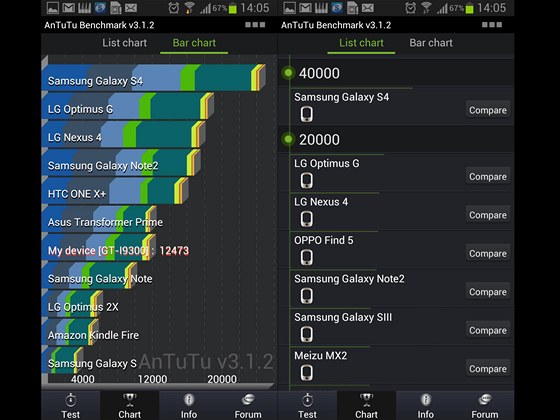Compare with OPPO Find 5
The width and height of the screenshot is (560, 420).
[488, 253]
